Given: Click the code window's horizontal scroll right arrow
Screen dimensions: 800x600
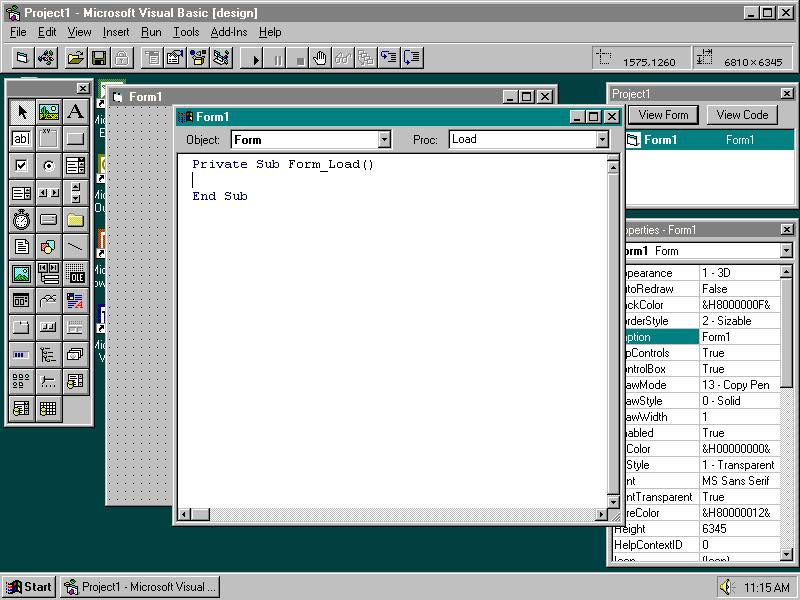Looking at the screenshot, I should point(601,514).
